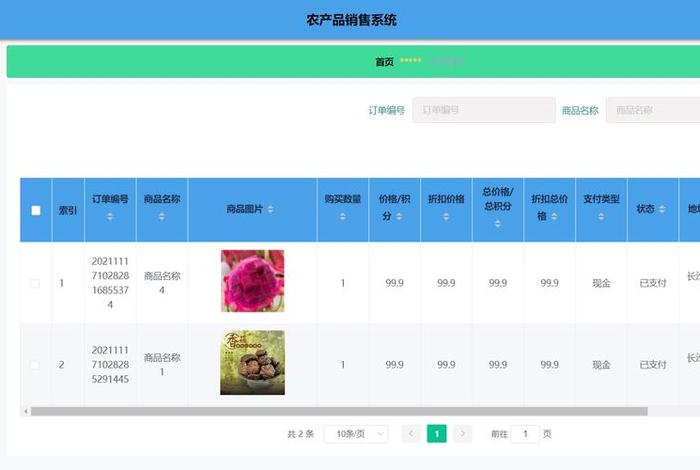Click the 首页 breadcrumb link
Image resolution: width=700 pixels, height=470 pixels.
point(384,62)
